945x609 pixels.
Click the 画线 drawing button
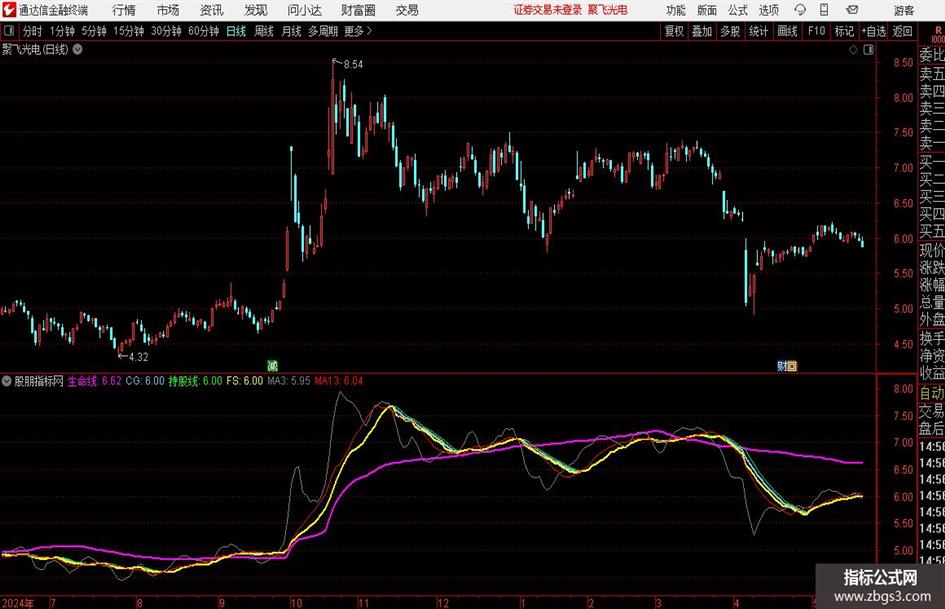787,31
